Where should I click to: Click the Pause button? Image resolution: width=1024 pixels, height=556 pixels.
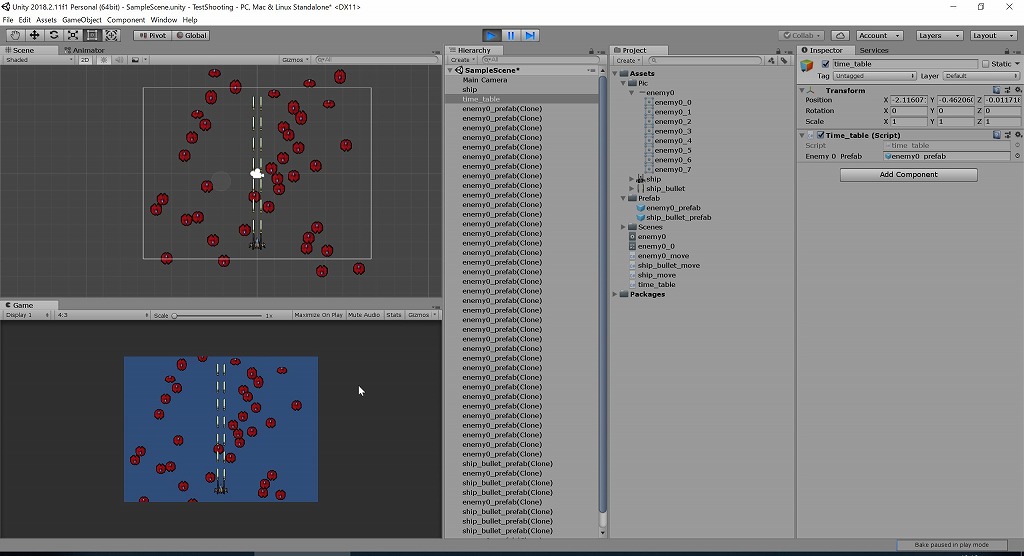click(511, 35)
